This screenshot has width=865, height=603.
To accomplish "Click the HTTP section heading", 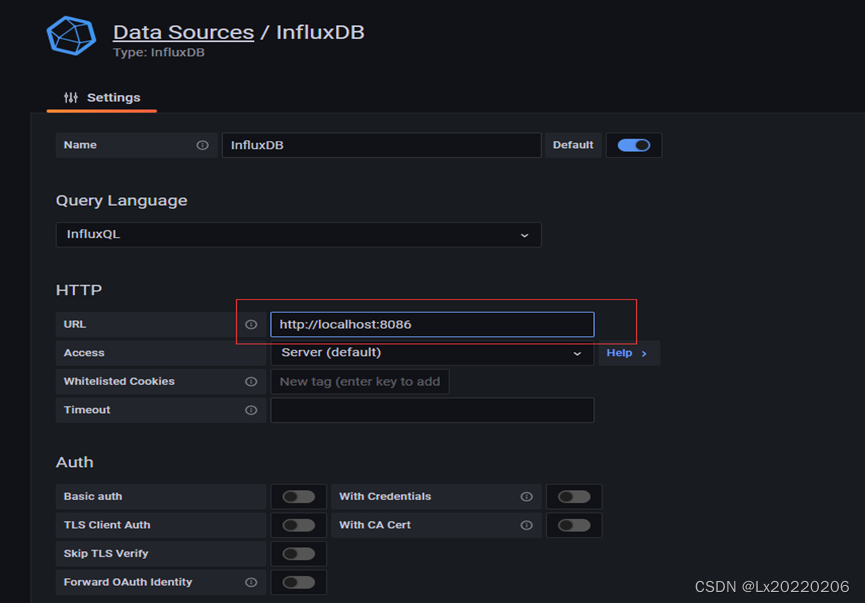I will (79, 290).
